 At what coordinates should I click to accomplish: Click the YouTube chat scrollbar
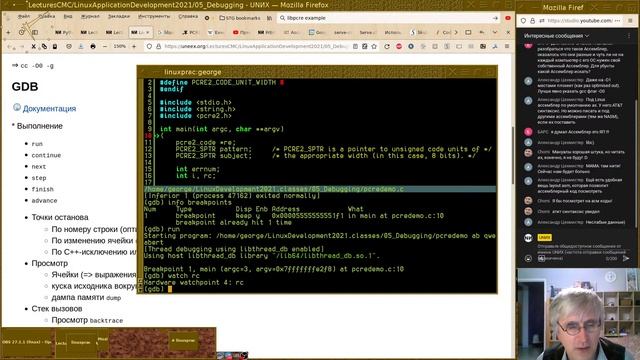(635, 163)
